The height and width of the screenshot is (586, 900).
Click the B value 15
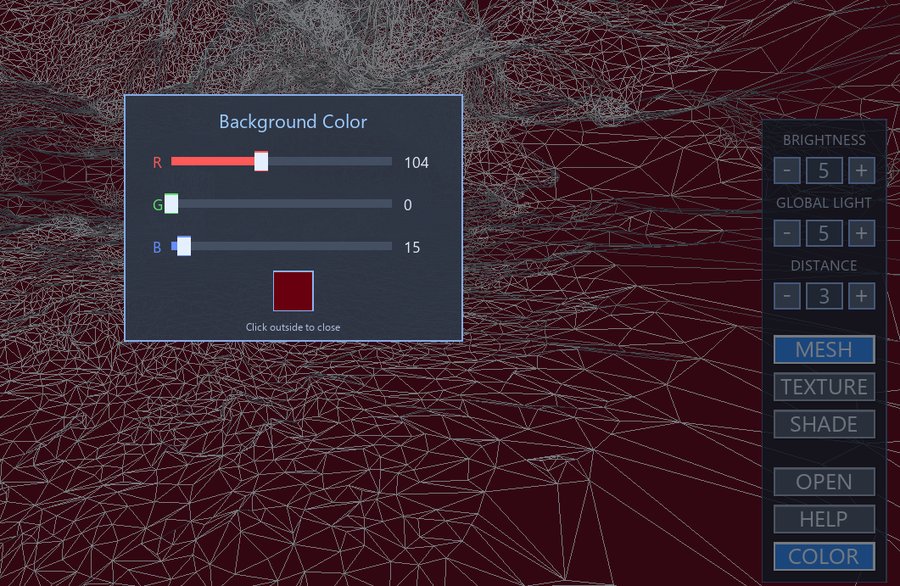pos(412,247)
